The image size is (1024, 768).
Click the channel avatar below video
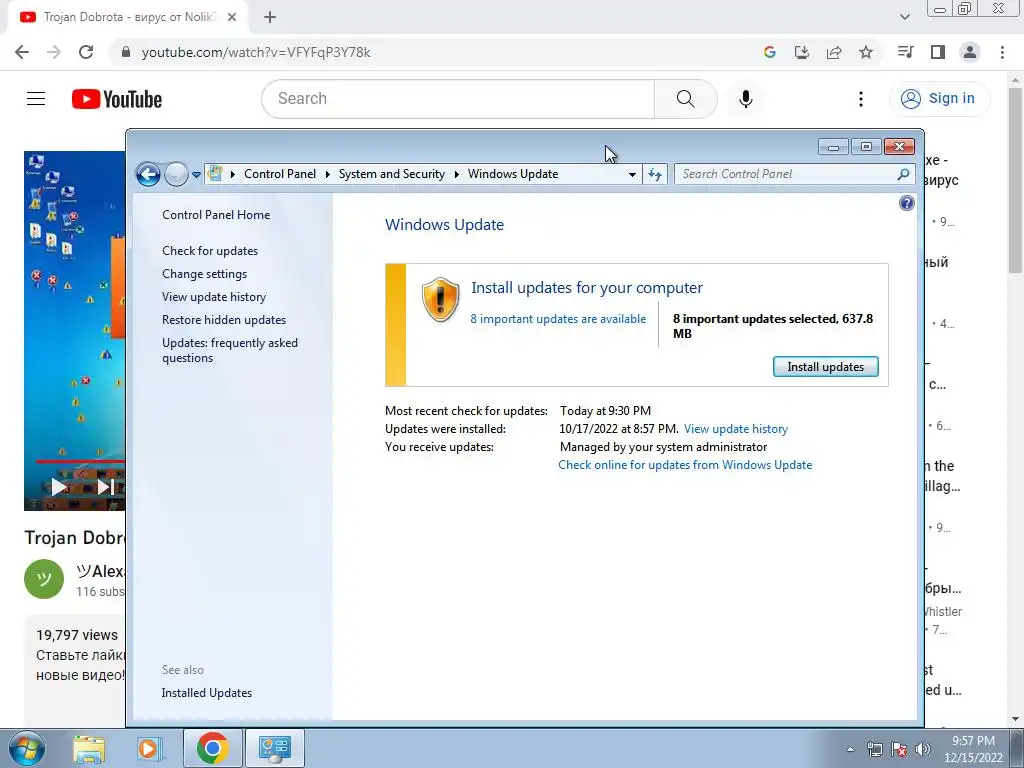pos(44,579)
